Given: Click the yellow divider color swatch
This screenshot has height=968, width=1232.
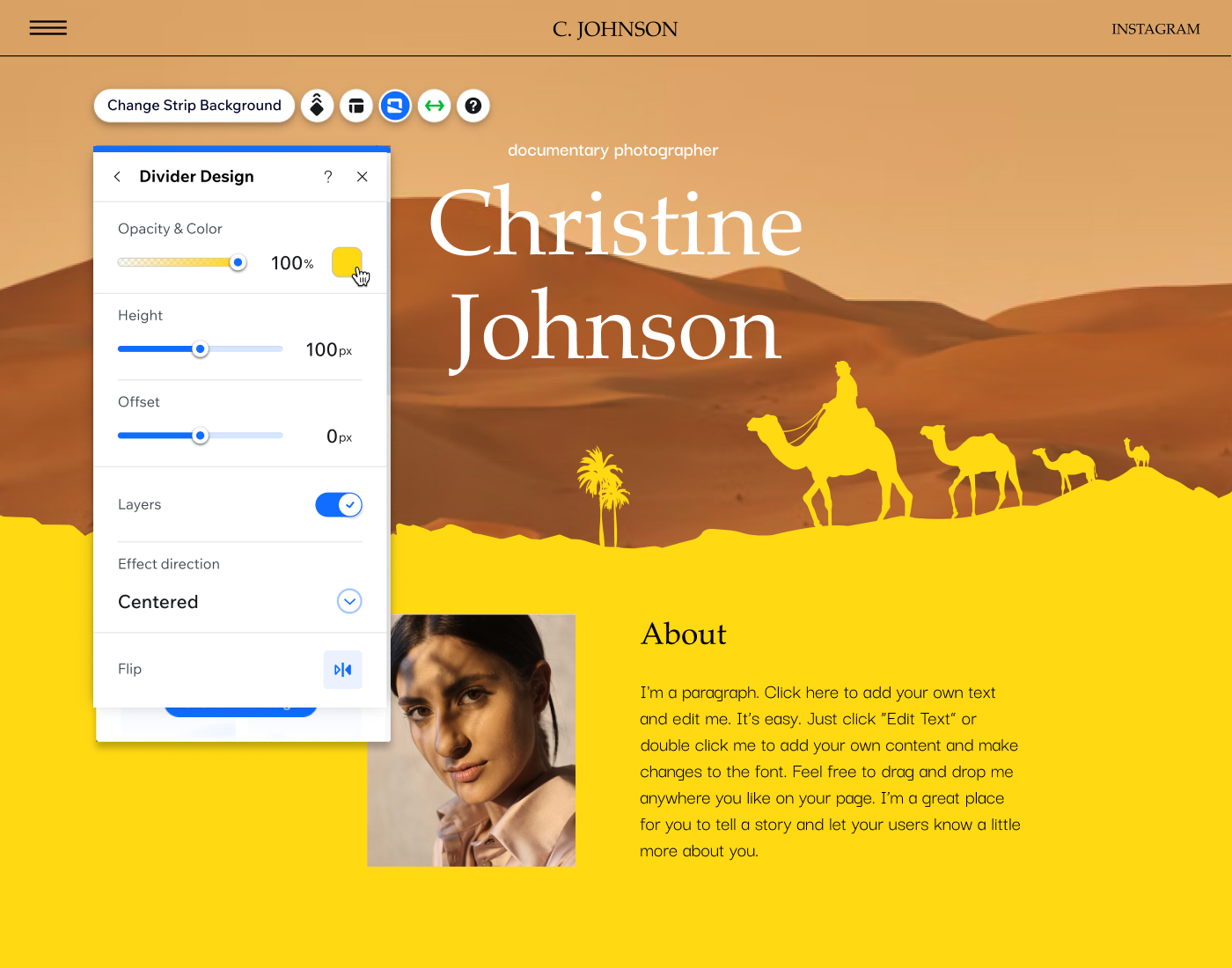Looking at the screenshot, I should (x=346, y=261).
